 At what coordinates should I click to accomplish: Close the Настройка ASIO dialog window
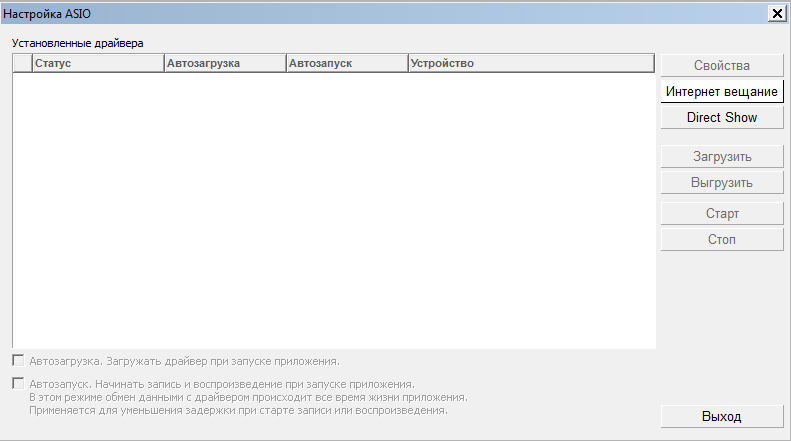(776, 13)
